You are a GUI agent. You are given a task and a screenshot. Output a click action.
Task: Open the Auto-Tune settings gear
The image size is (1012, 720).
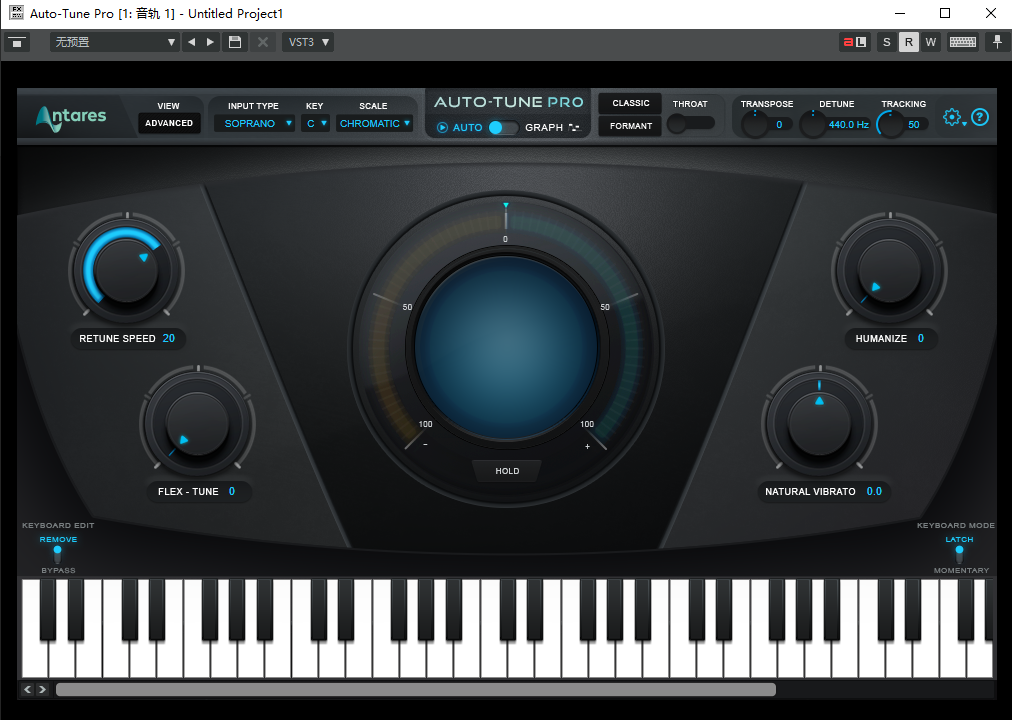click(952, 117)
